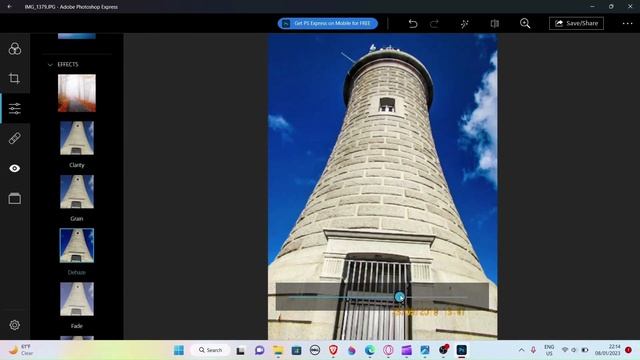Click the Redo arrow in toolbar
Screen dimensions: 640x360
pyautogui.click(x=434, y=23)
